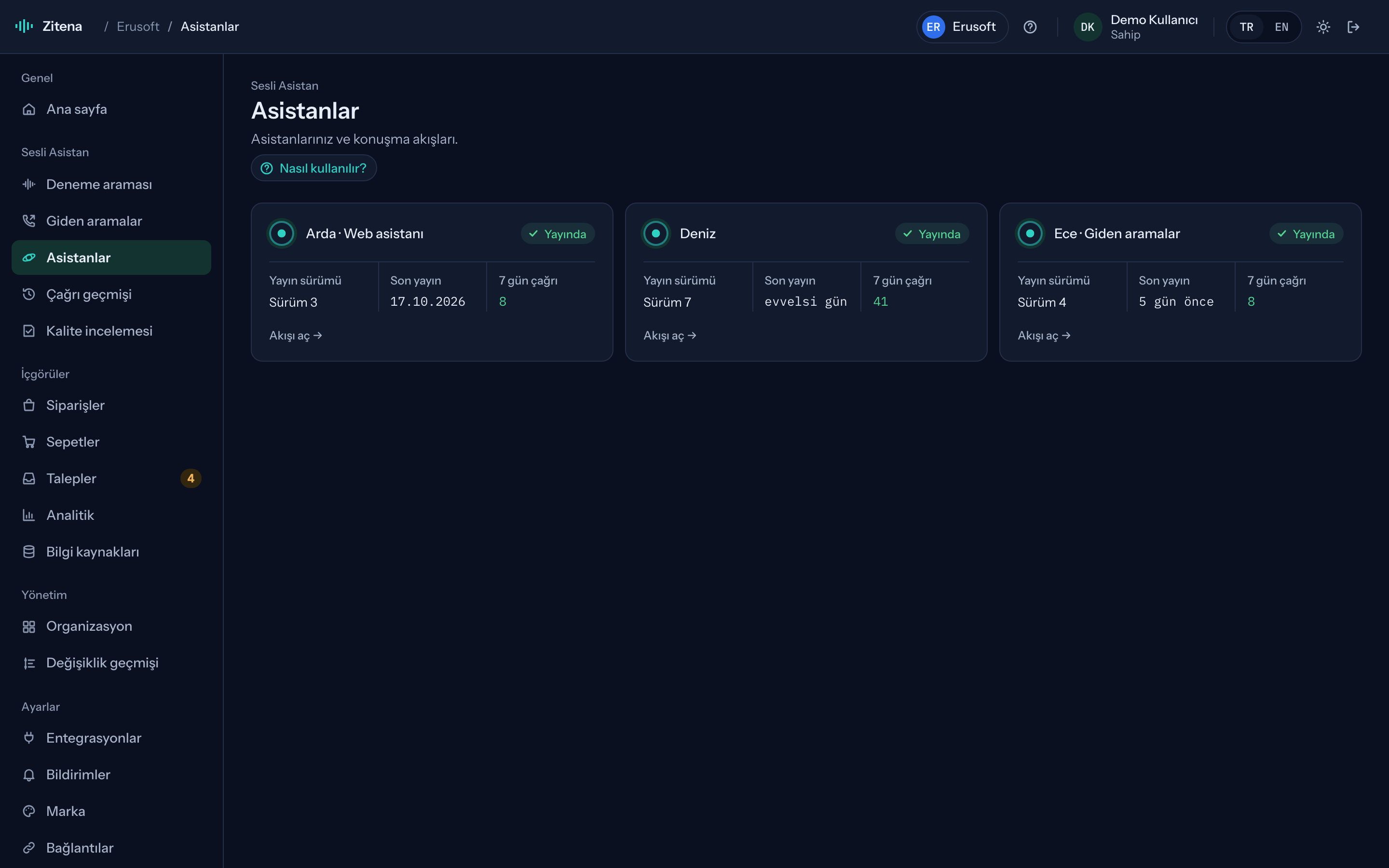The height and width of the screenshot is (868, 1389).
Task: Open the Demo Kullanıcı user profile
Action: coord(1136,27)
